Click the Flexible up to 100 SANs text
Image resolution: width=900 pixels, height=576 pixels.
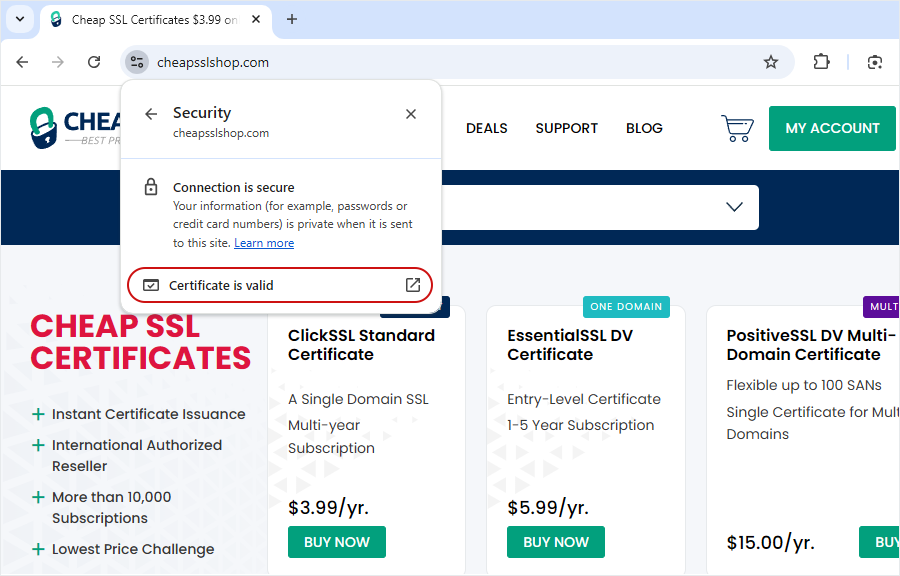[804, 385]
